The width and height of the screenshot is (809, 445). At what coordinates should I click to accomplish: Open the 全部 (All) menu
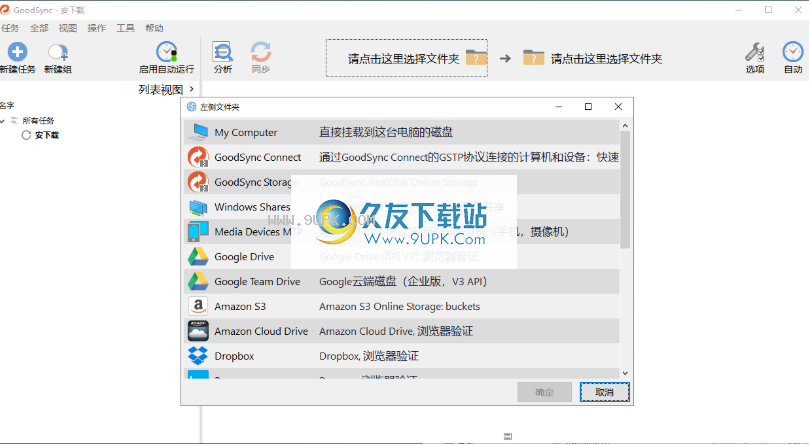pos(39,28)
